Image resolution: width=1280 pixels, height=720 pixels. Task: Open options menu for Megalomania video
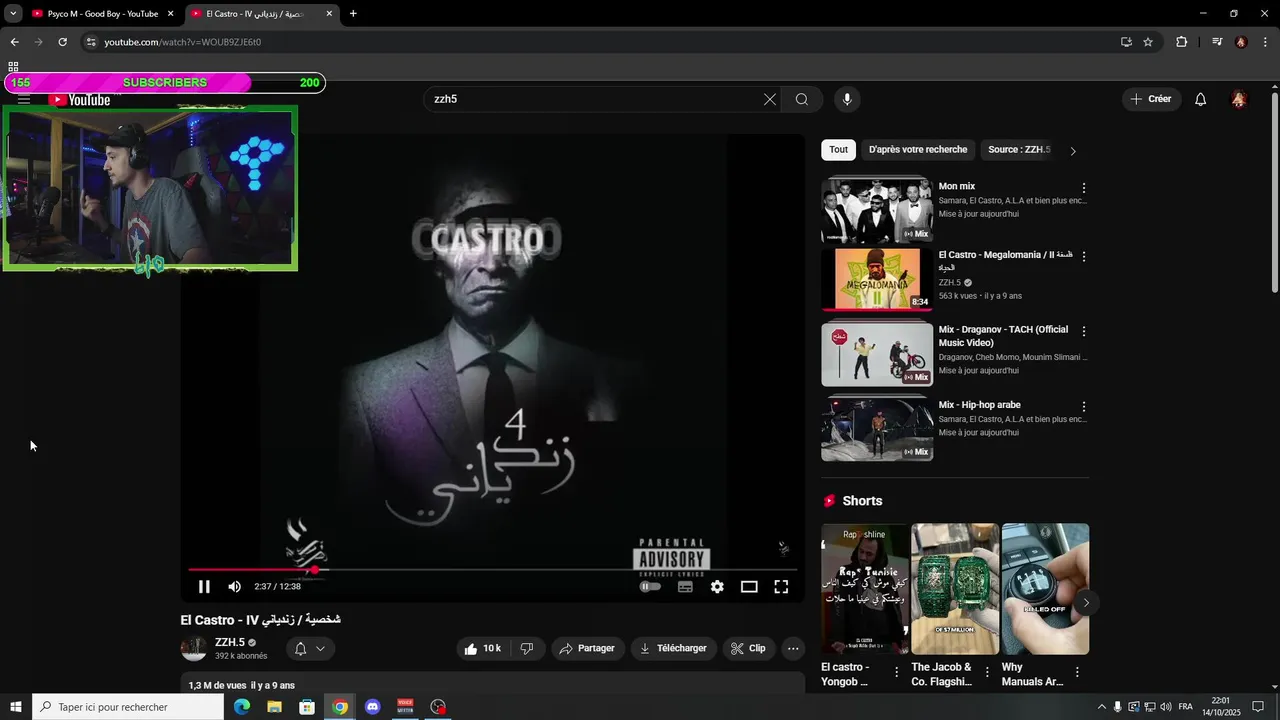(1083, 256)
